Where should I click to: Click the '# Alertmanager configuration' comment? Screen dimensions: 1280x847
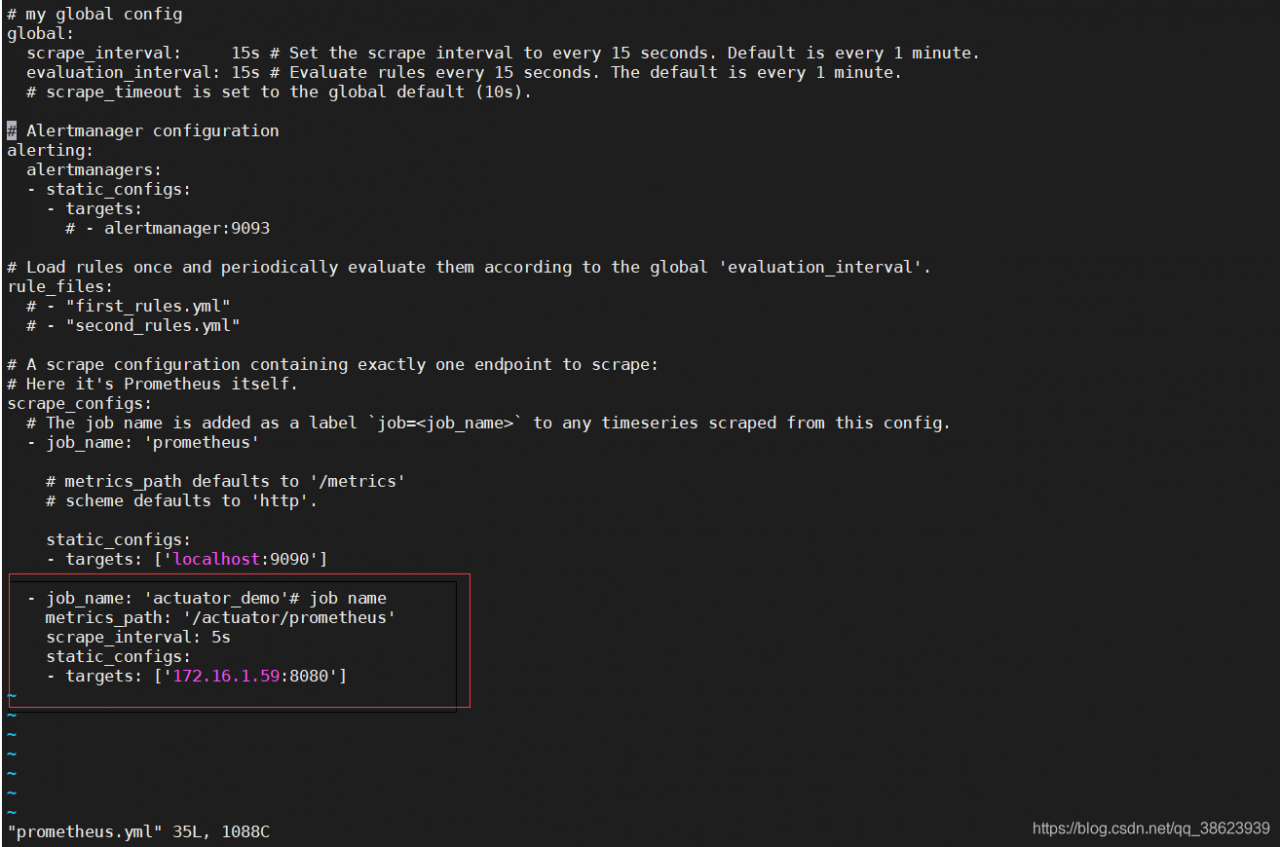pos(152,131)
